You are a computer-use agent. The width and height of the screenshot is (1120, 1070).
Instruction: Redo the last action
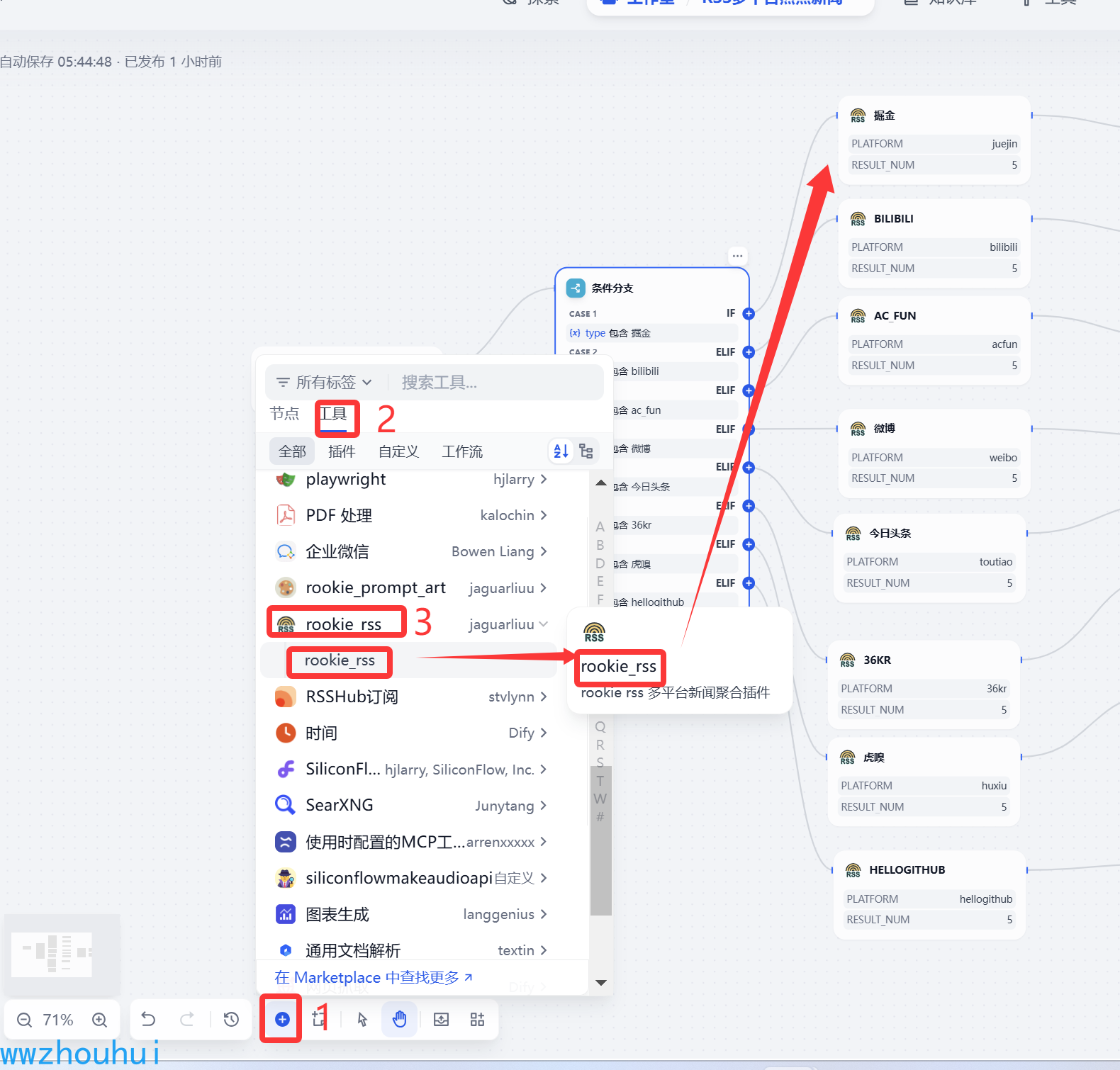tap(187, 1019)
